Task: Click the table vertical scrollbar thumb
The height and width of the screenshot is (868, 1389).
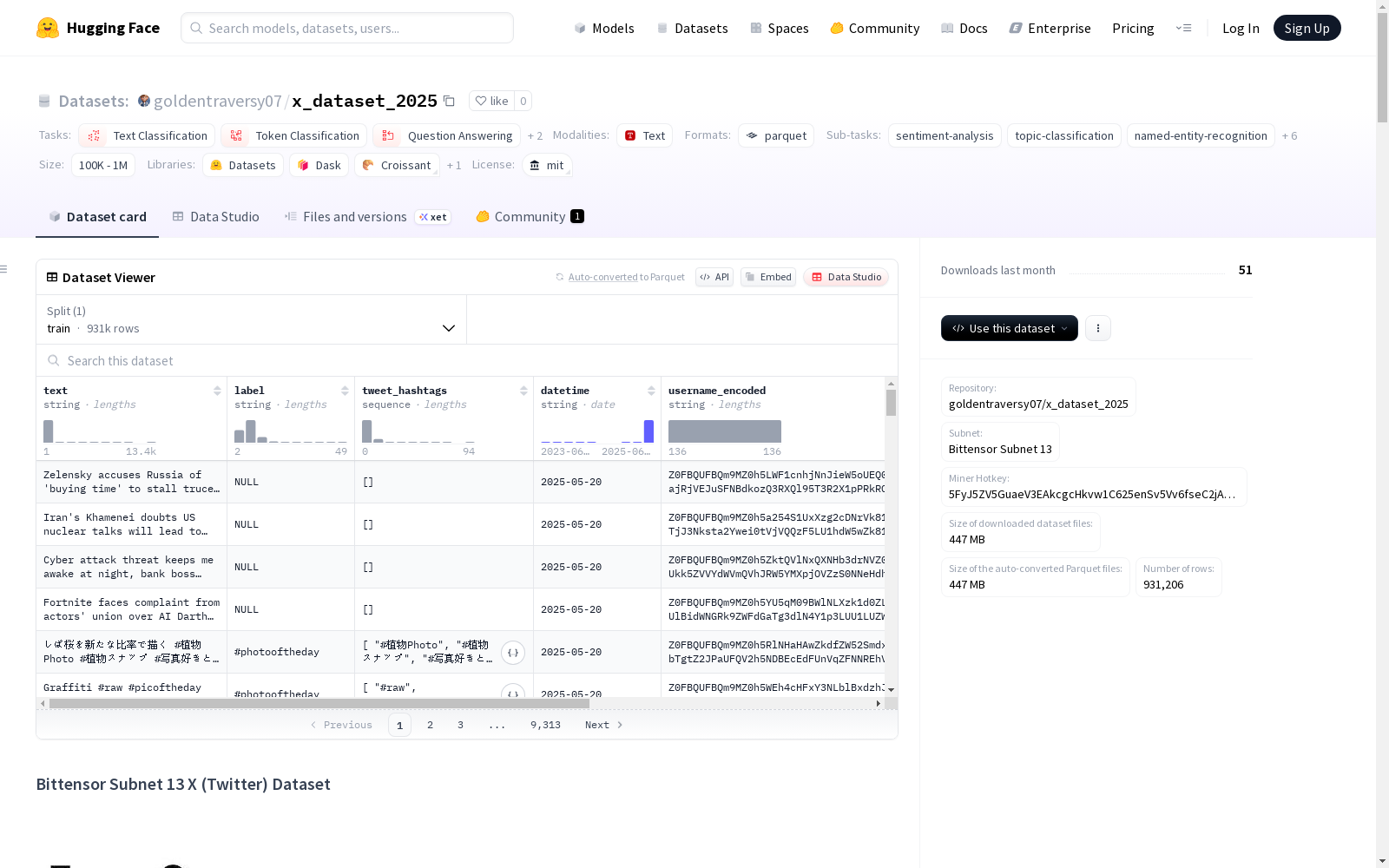Action: pos(891,403)
